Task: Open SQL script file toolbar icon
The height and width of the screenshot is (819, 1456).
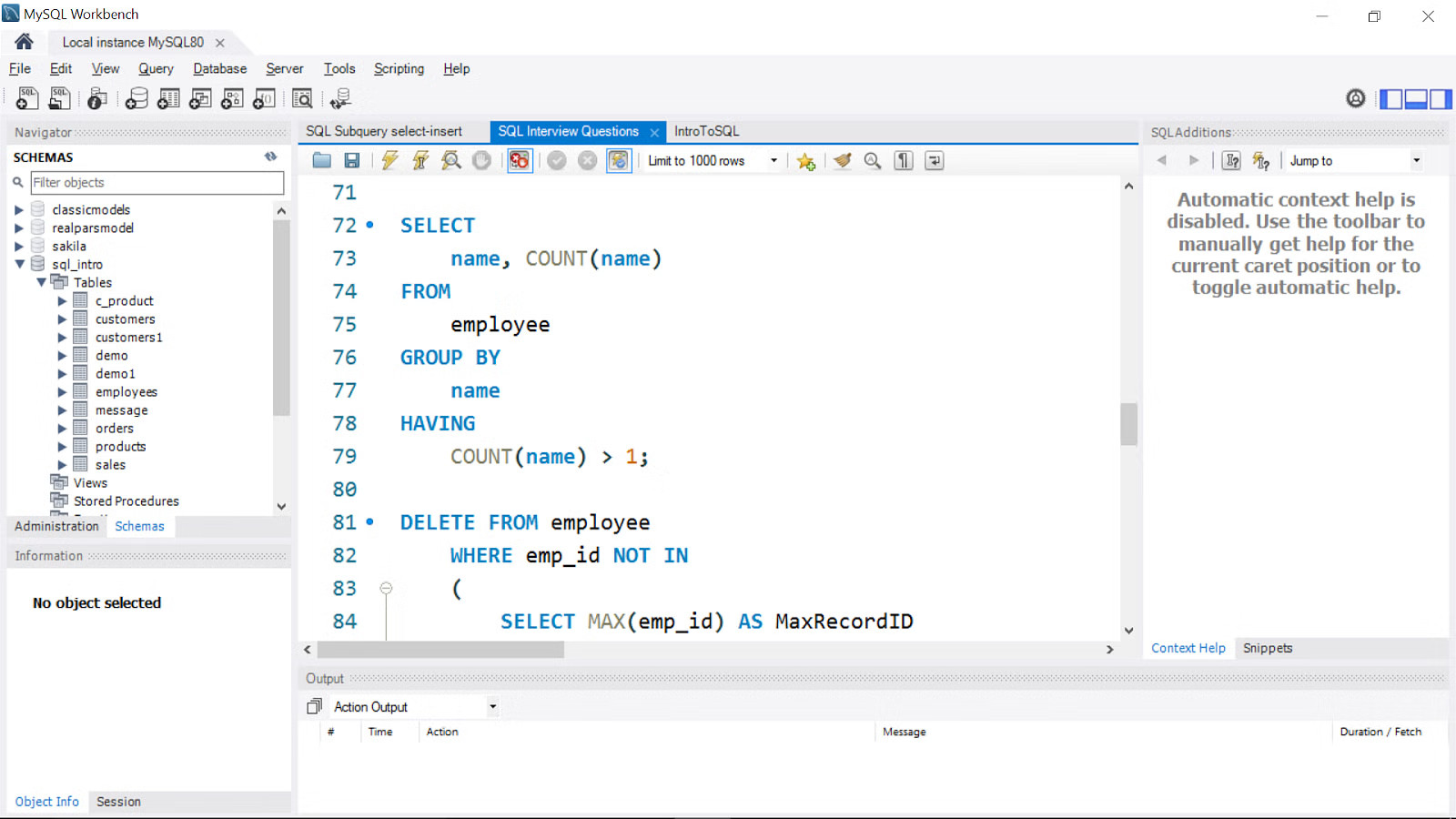Action: tap(59, 98)
